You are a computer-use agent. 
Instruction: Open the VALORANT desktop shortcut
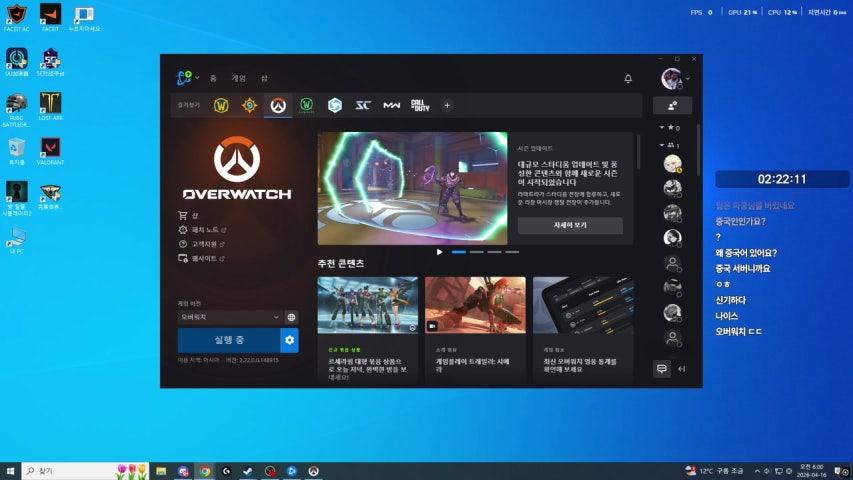tap(51, 151)
